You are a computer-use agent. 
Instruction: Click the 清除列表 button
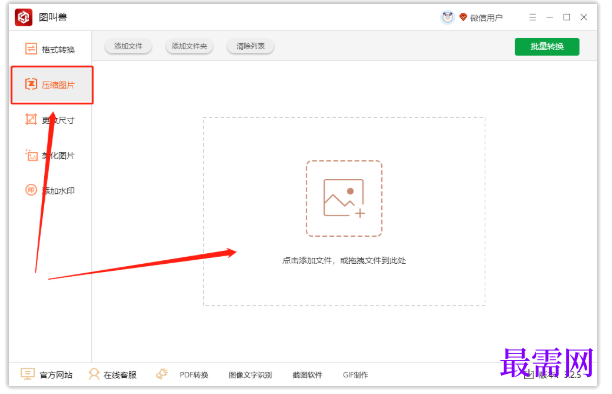pyautogui.click(x=251, y=46)
